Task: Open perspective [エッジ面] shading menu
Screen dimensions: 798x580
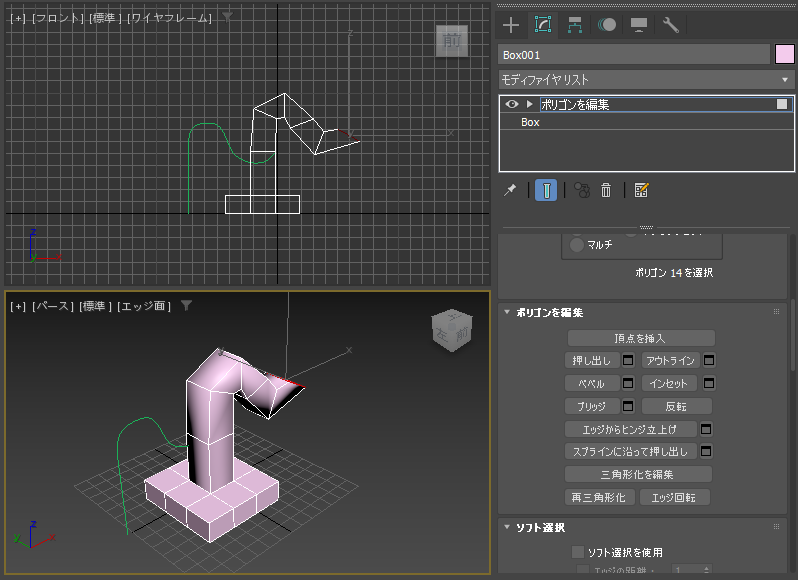Action: click(x=144, y=306)
